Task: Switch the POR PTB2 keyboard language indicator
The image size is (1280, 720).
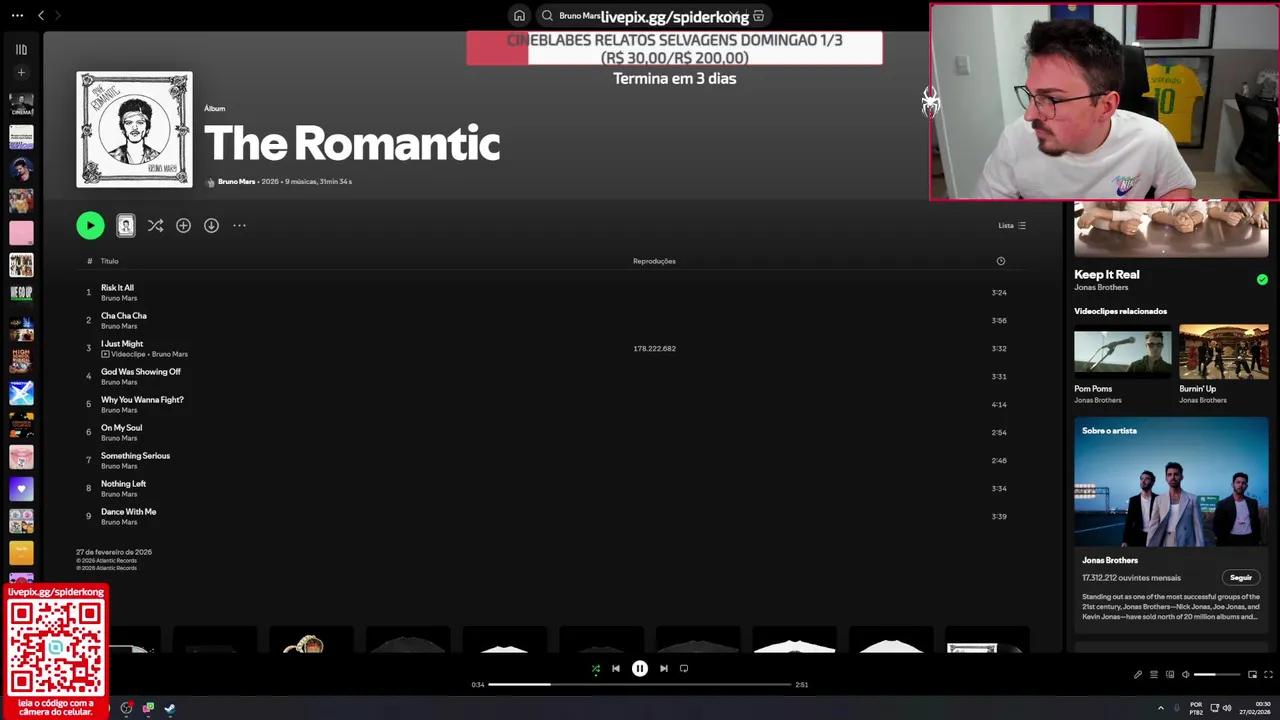Action: 1196,708
